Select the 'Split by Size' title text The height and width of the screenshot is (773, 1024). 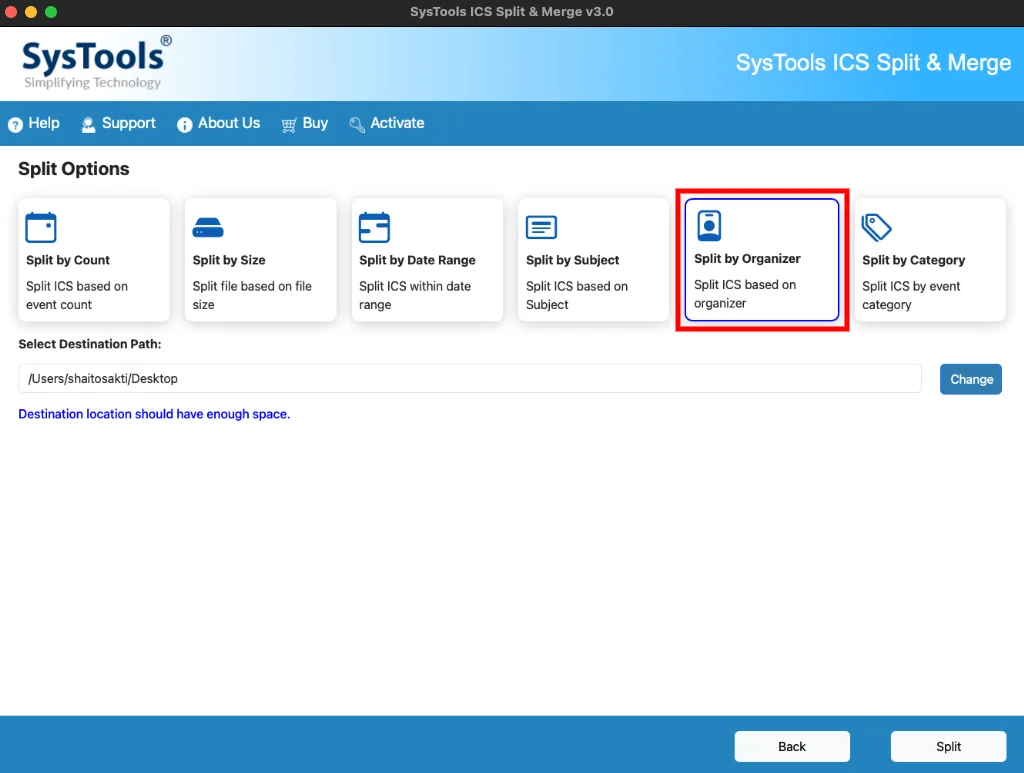tap(229, 260)
